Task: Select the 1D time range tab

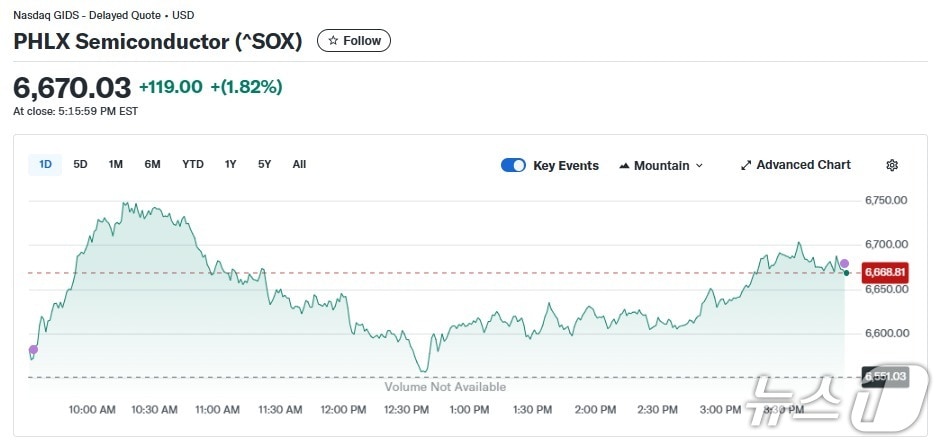Action: pos(46,164)
